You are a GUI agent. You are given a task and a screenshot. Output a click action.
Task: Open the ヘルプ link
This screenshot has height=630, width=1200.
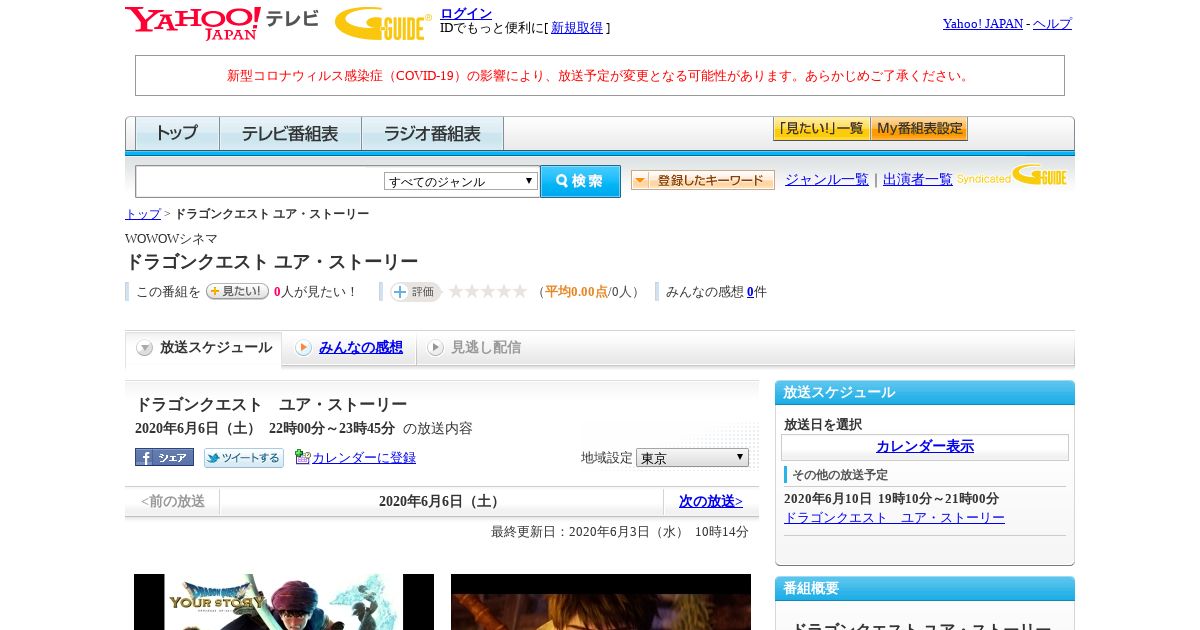click(x=1052, y=23)
